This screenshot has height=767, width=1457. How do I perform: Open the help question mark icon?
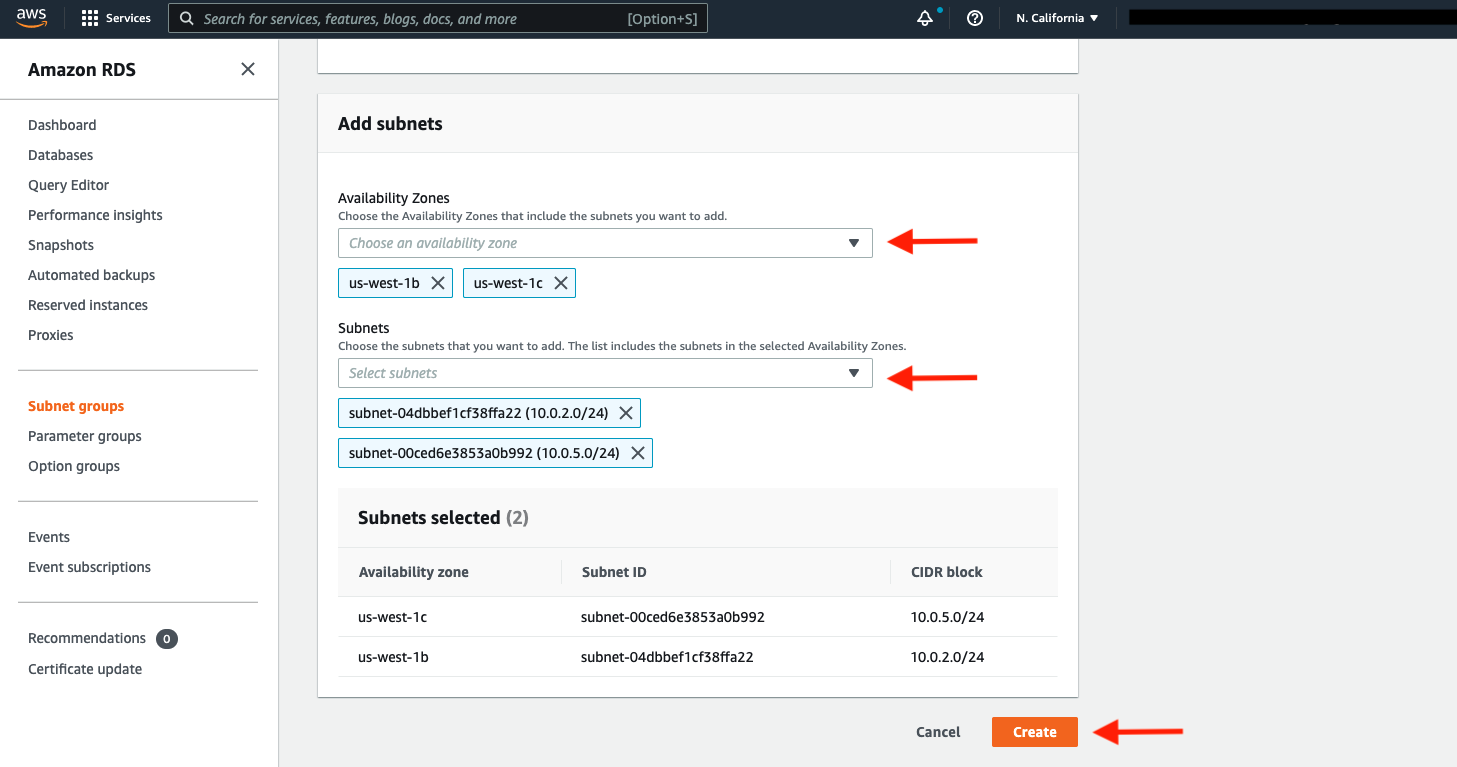[x=975, y=18]
